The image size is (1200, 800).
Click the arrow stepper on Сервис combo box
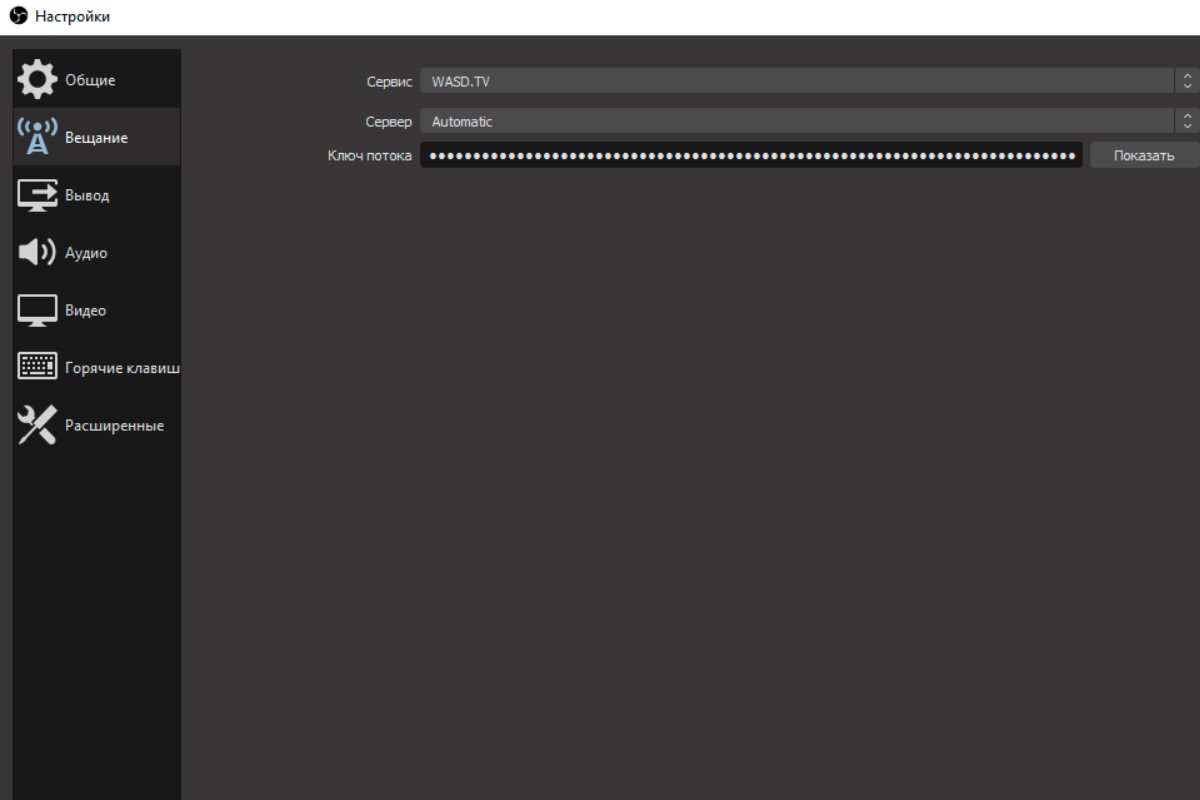[x=1187, y=81]
